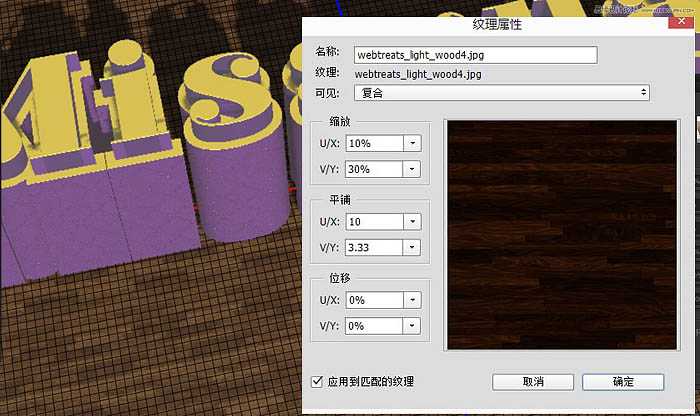Click the 名称 texture name input field
700x416 pixels.
coord(475,55)
